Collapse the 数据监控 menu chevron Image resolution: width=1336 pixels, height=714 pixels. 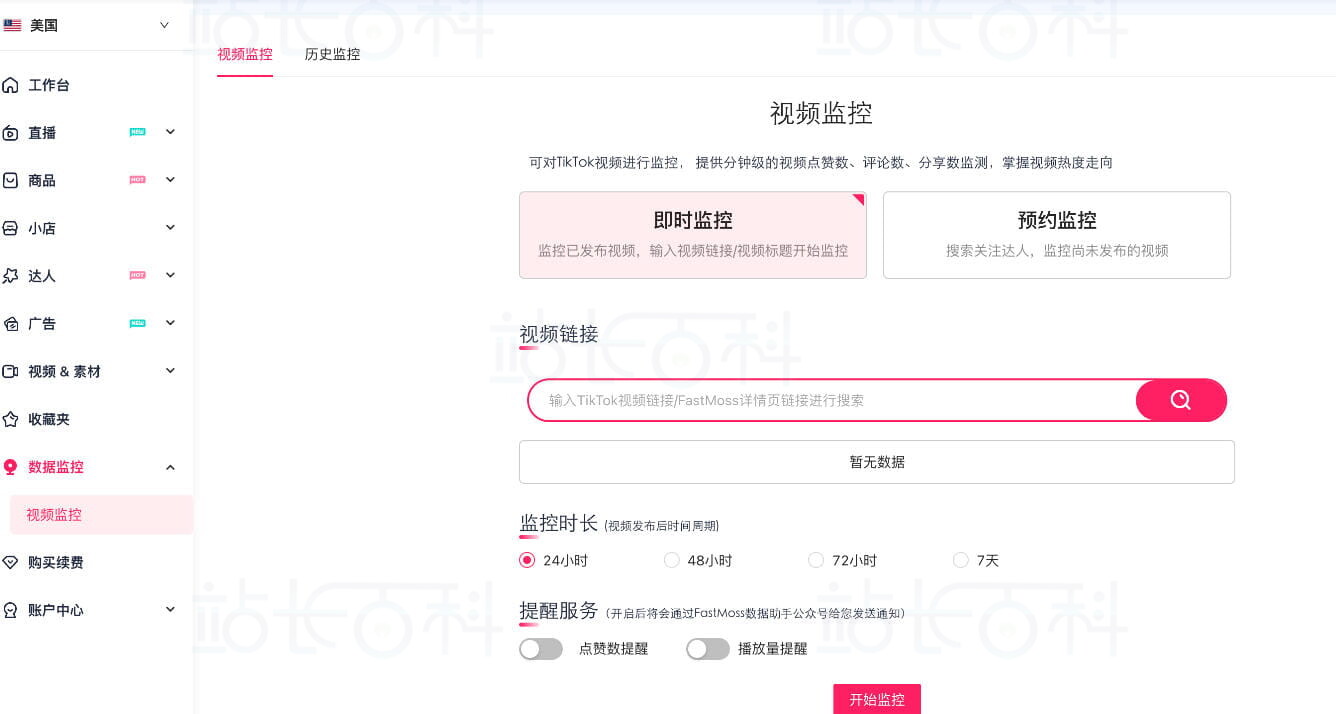coord(170,467)
